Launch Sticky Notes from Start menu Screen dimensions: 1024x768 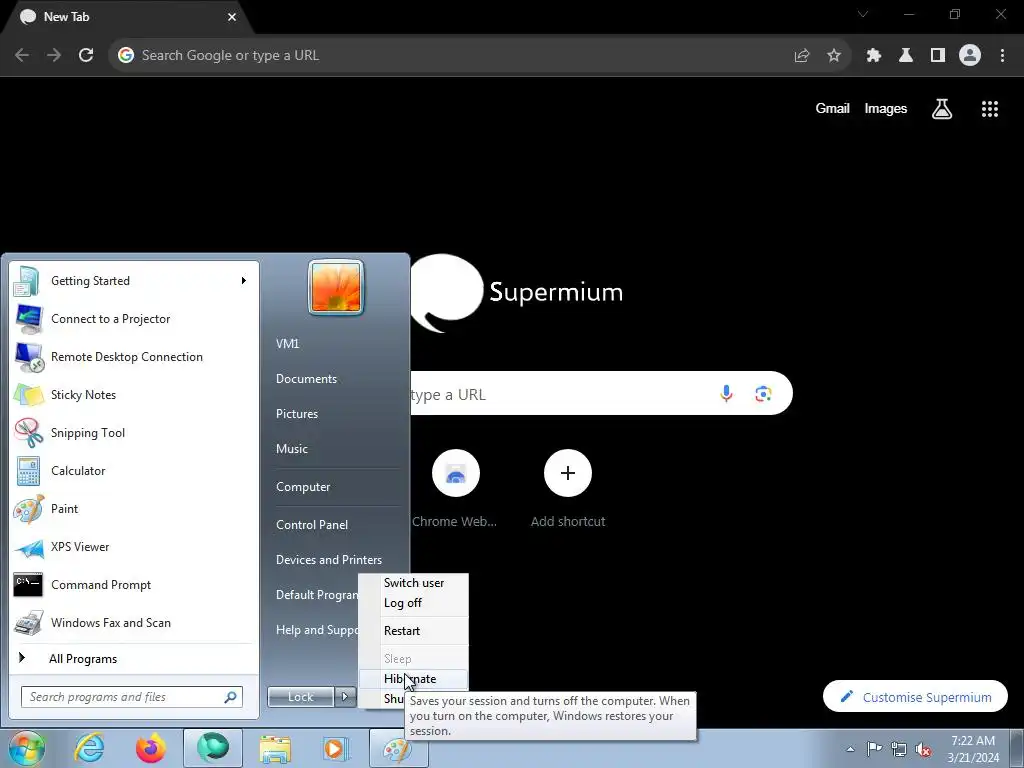tap(134, 395)
